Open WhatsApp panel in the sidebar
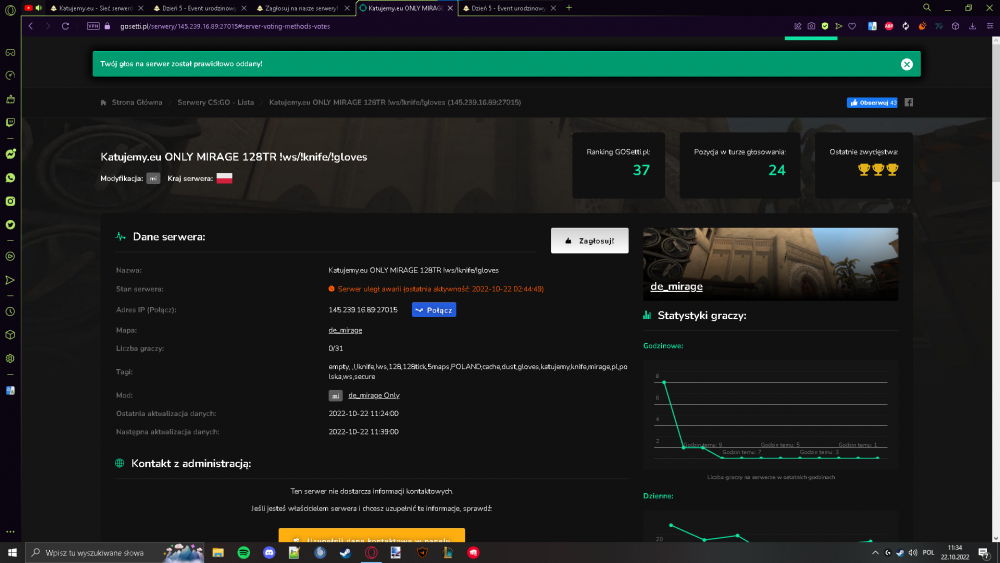The width and height of the screenshot is (1000, 563). tap(10, 178)
